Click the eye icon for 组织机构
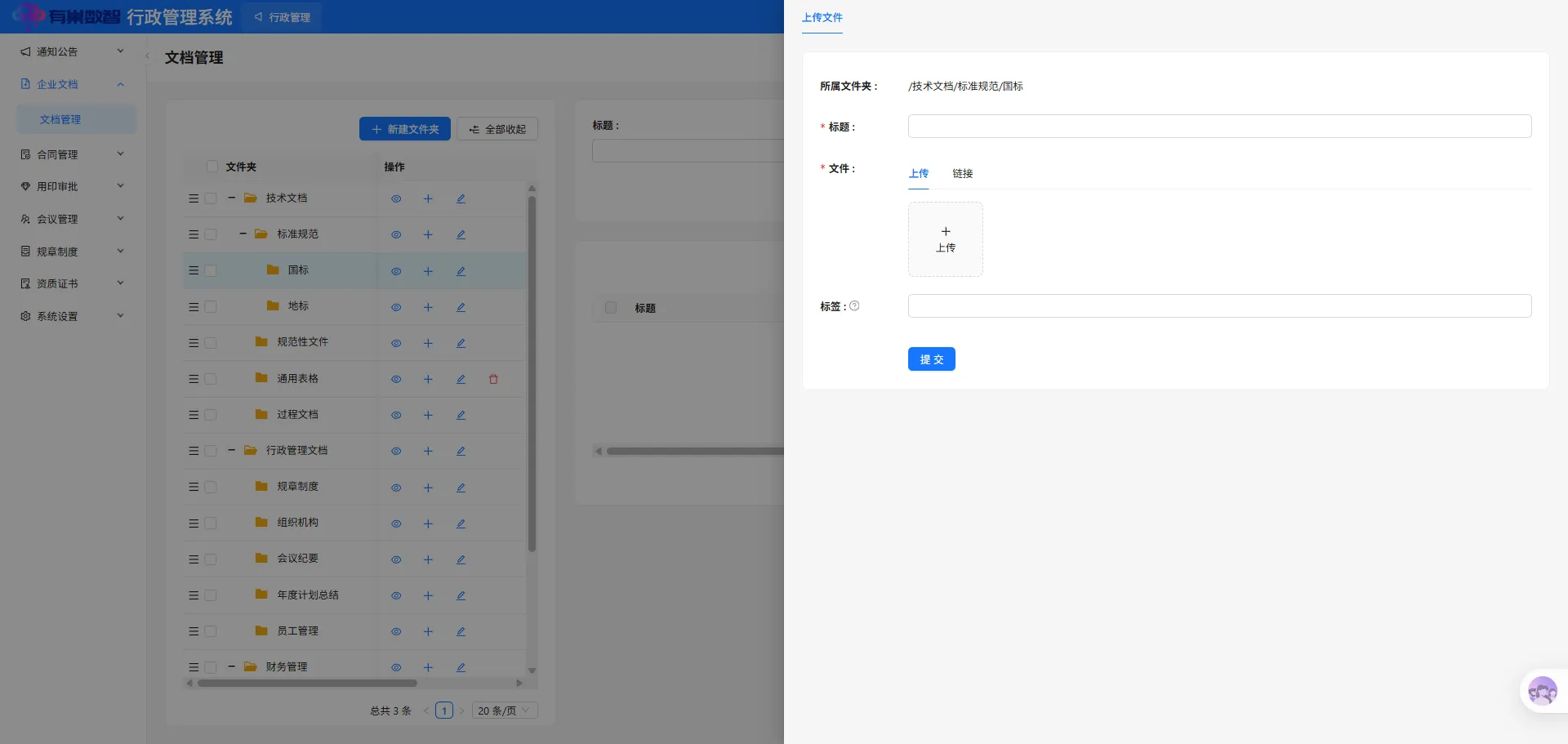The image size is (1568, 744). click(396, 523)
